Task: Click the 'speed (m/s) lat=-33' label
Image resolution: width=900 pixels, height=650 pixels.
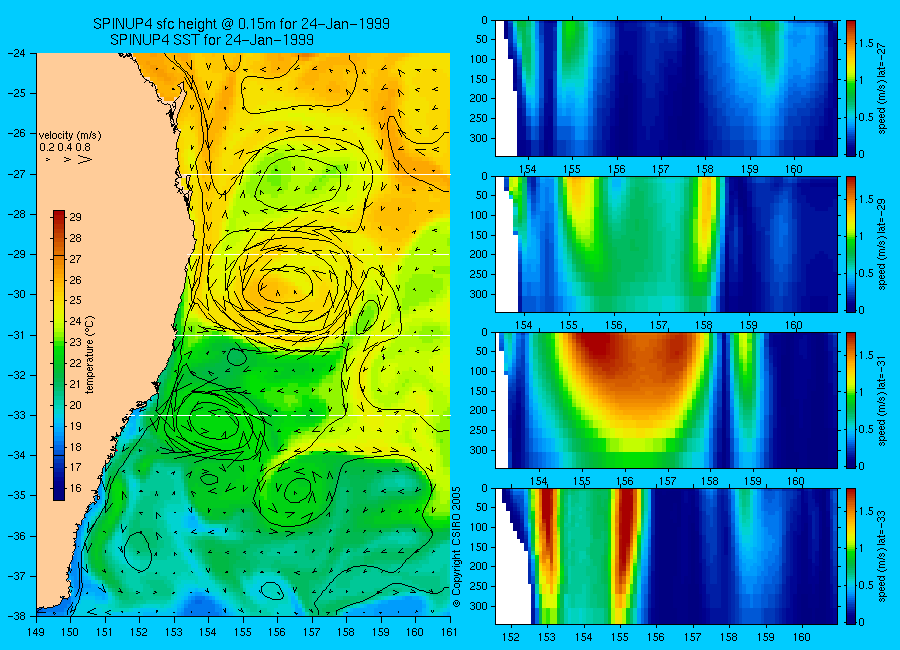Action: [883, 556]
